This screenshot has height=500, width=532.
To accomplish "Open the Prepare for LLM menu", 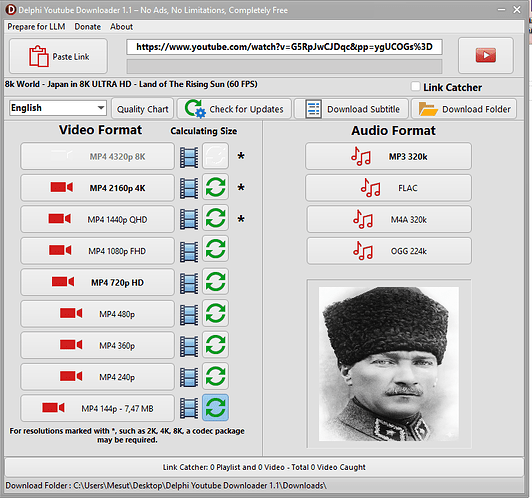I will tap(36, 26).
